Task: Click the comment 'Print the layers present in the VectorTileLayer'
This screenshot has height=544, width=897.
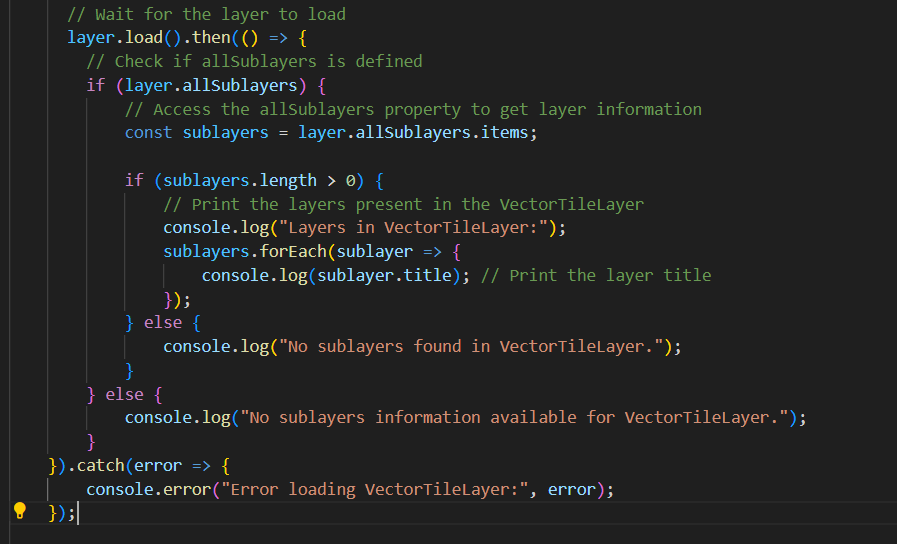Action: (403, 204)
